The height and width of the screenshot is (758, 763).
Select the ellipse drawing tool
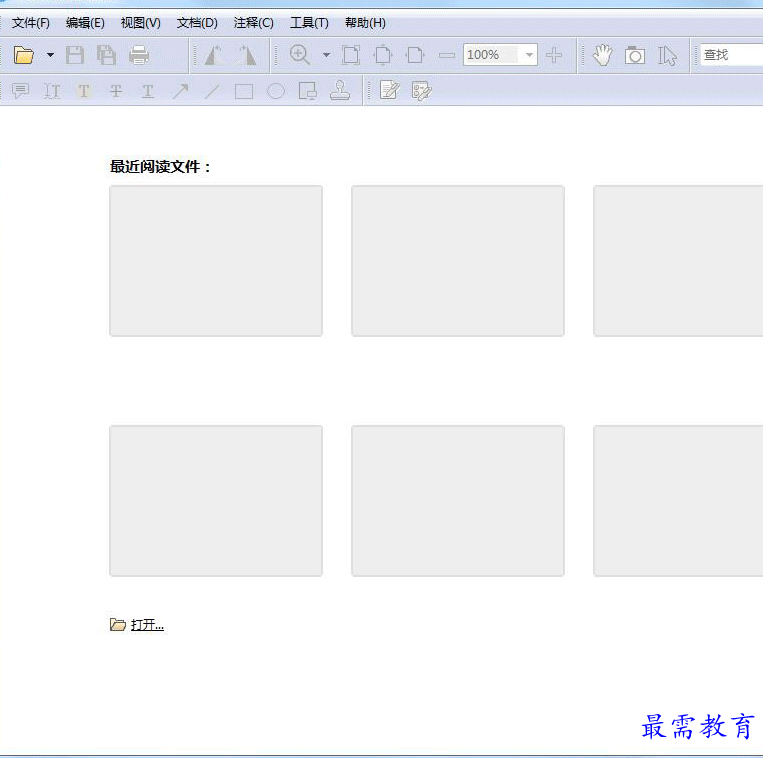click(x=276, y=91)
